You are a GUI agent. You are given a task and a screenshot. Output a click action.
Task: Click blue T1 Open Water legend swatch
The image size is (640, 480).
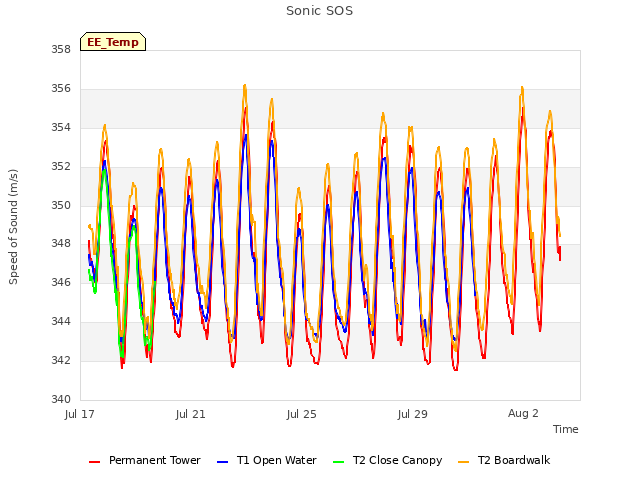coord(222,462)
